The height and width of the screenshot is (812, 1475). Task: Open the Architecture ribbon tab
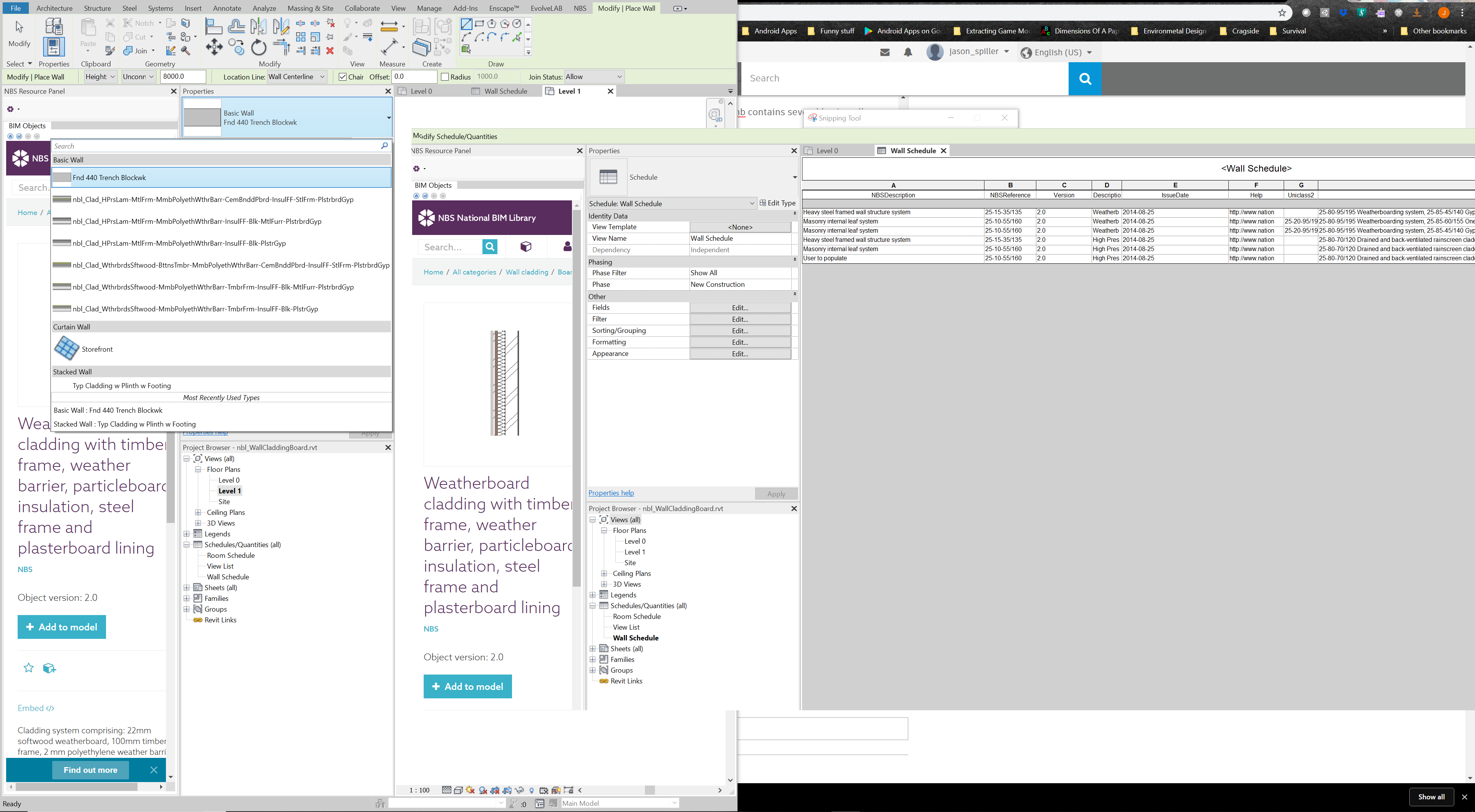(55, 8)
